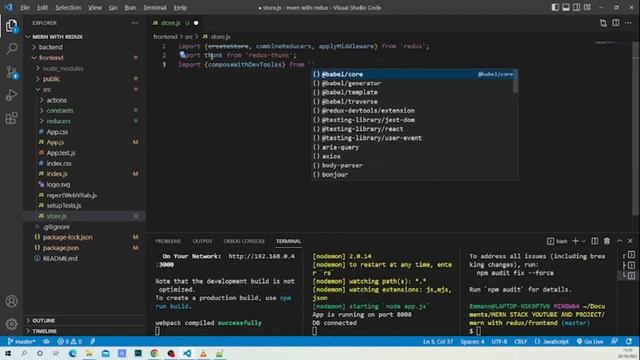
Task: Click Customize Layout button in title bar
Action: (587, 7)
